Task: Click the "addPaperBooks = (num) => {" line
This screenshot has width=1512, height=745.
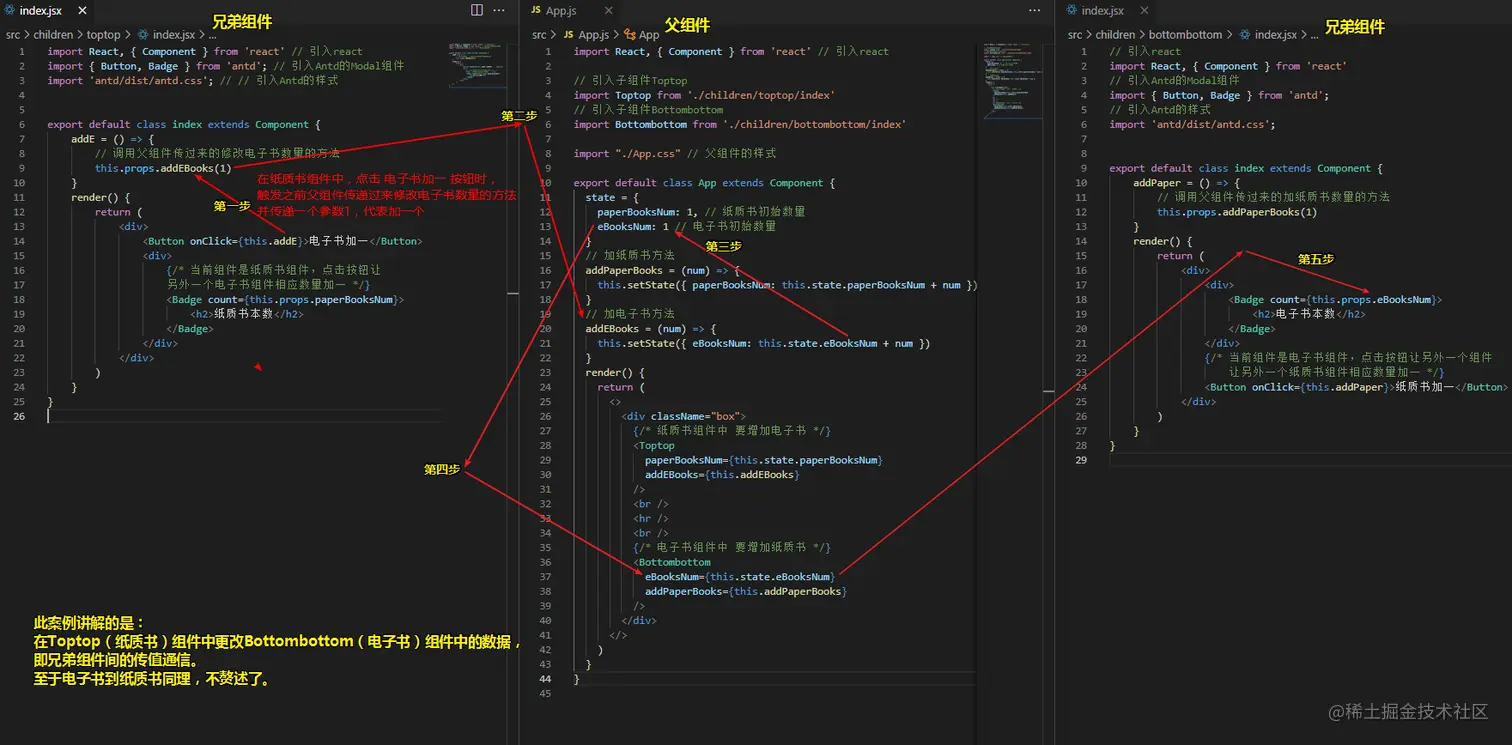Action: click(662, 270)
